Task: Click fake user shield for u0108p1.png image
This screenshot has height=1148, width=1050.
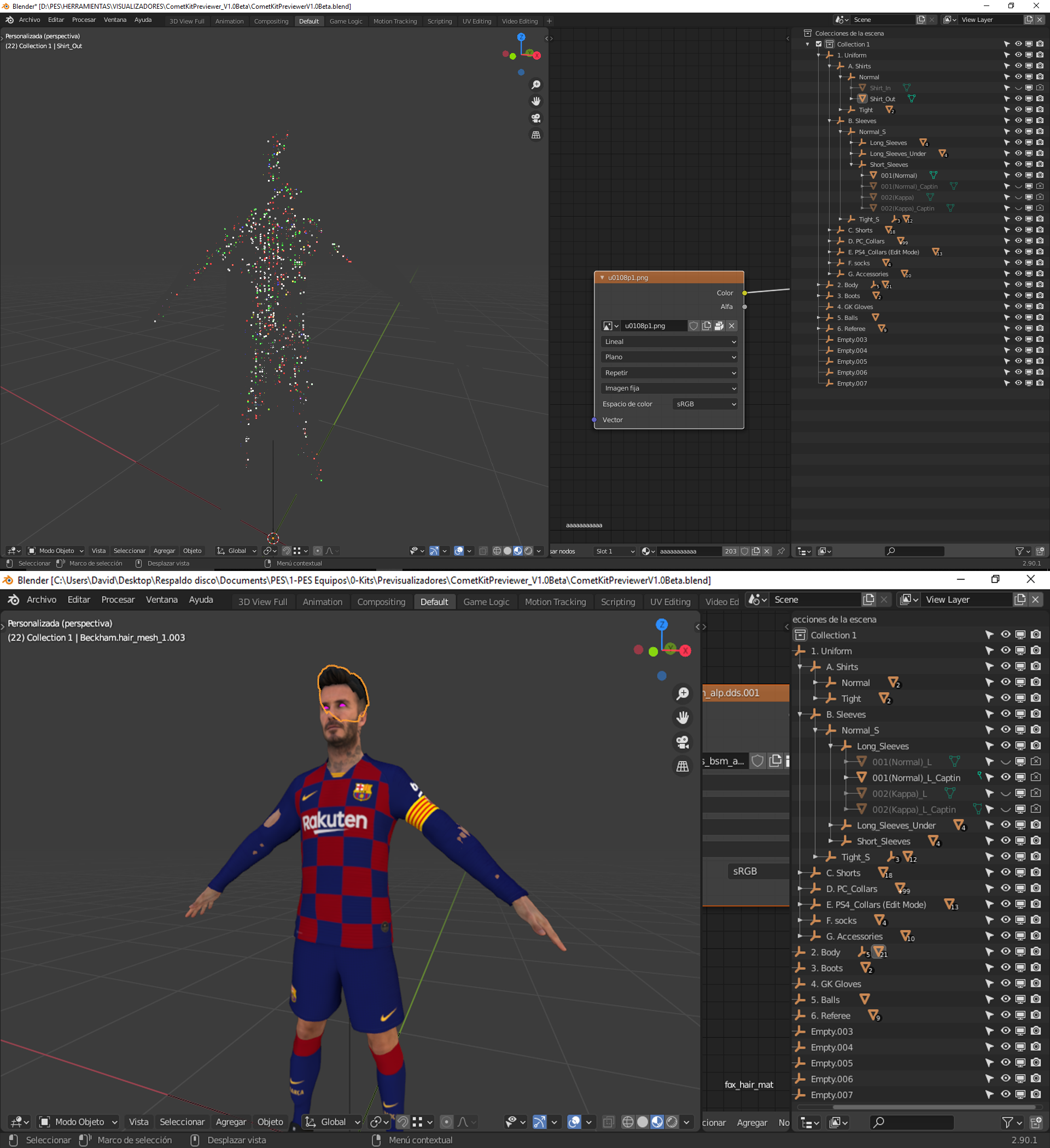Action: point(693,326)
